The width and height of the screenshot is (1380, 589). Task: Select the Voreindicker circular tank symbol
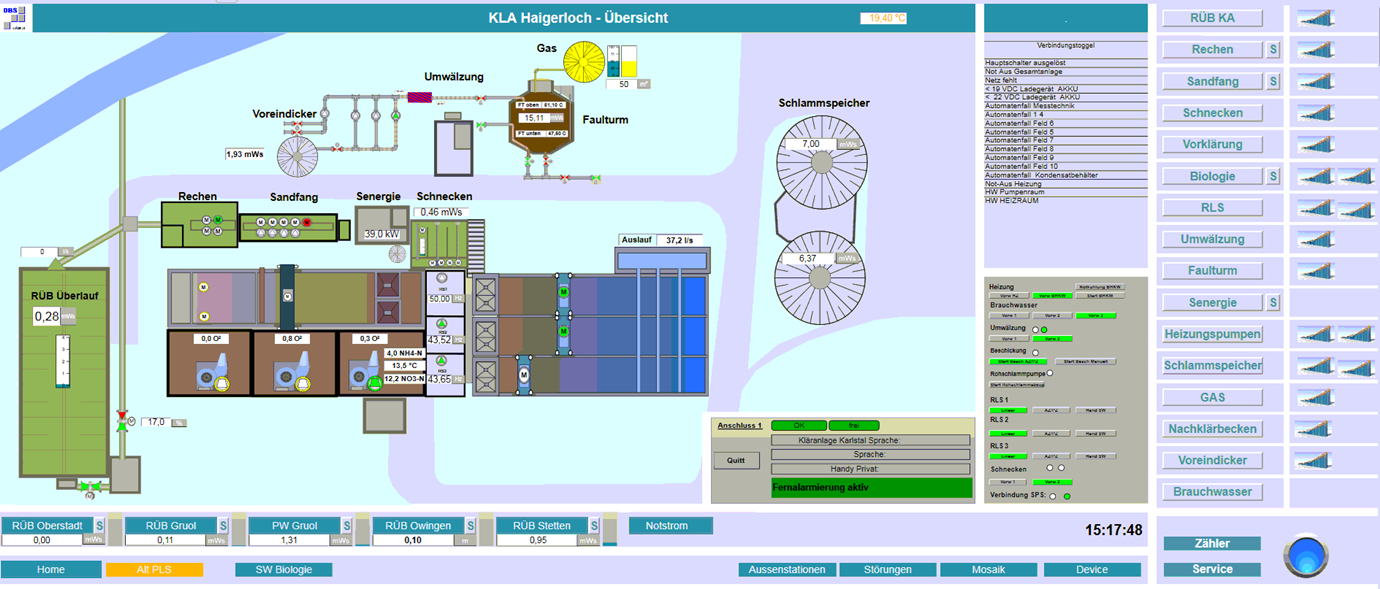297,159
